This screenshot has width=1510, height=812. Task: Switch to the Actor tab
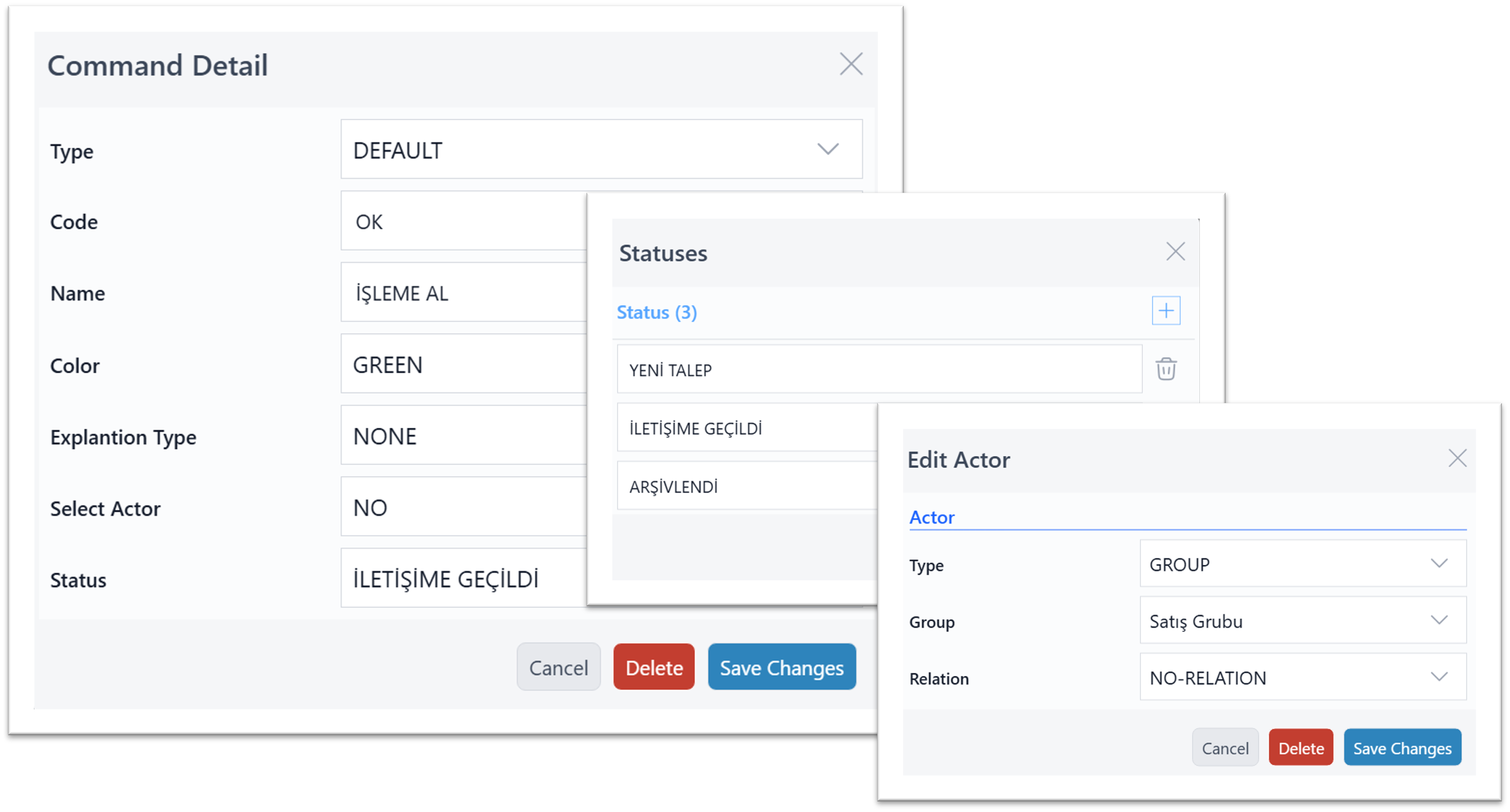(931, 517)
